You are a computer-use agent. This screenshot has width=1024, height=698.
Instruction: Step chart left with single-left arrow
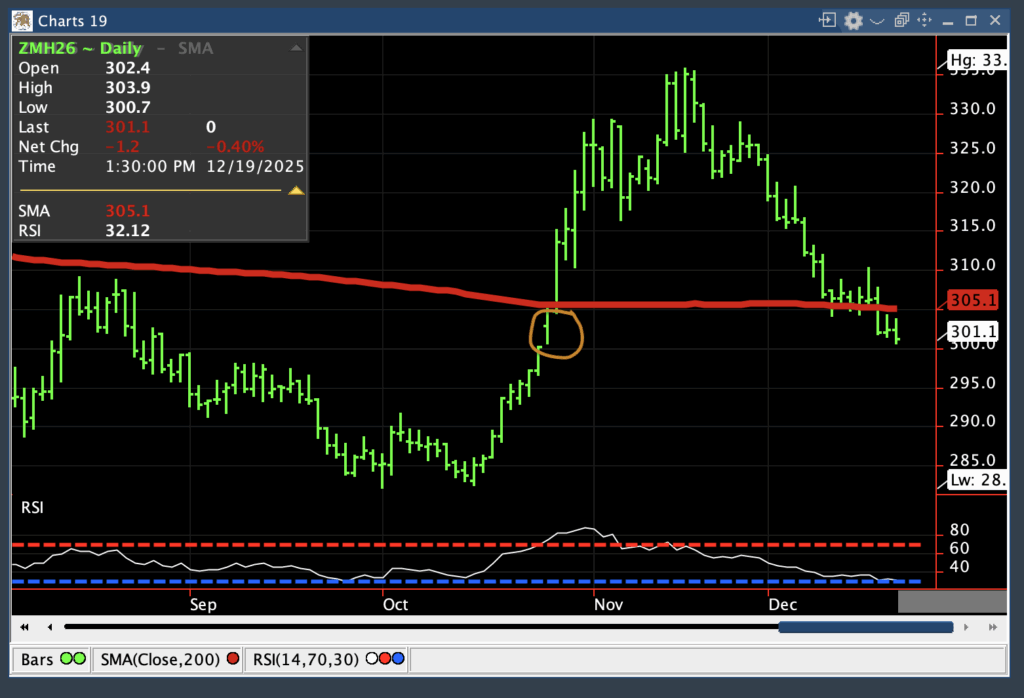point(49,627)
